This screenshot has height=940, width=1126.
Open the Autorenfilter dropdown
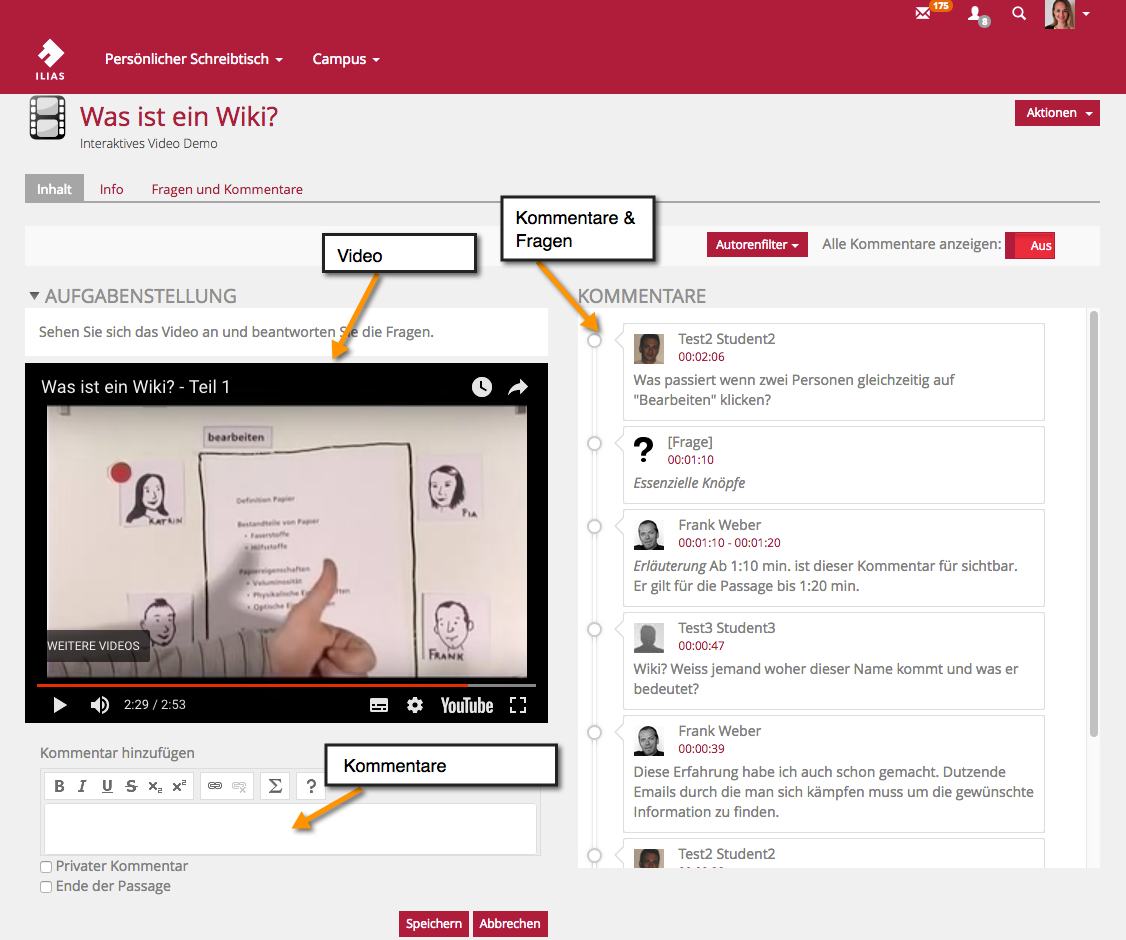coord(757,245)
